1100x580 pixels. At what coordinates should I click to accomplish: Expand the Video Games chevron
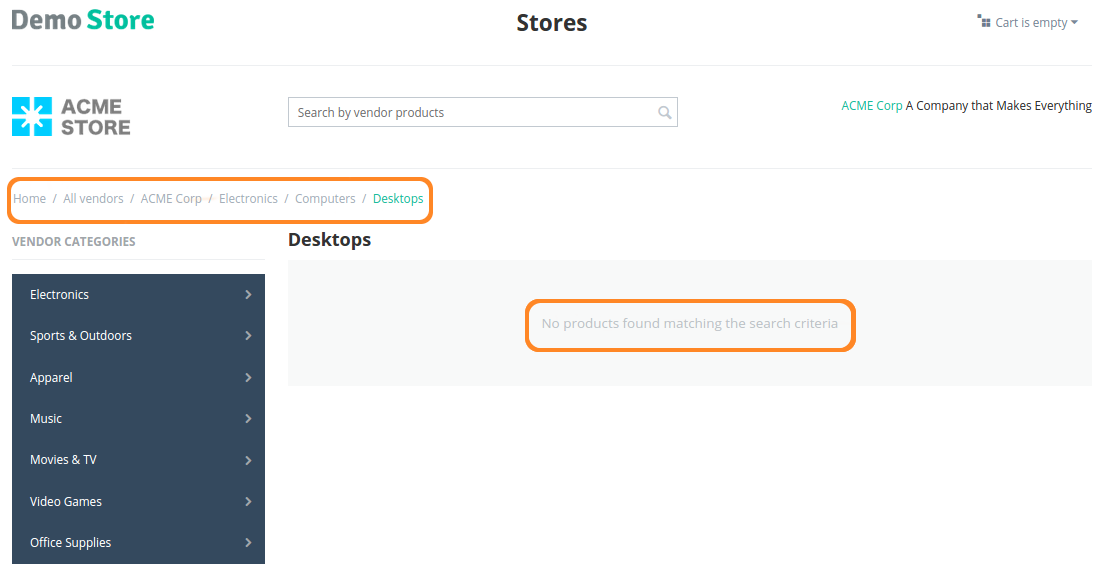(x=248, y=501)
